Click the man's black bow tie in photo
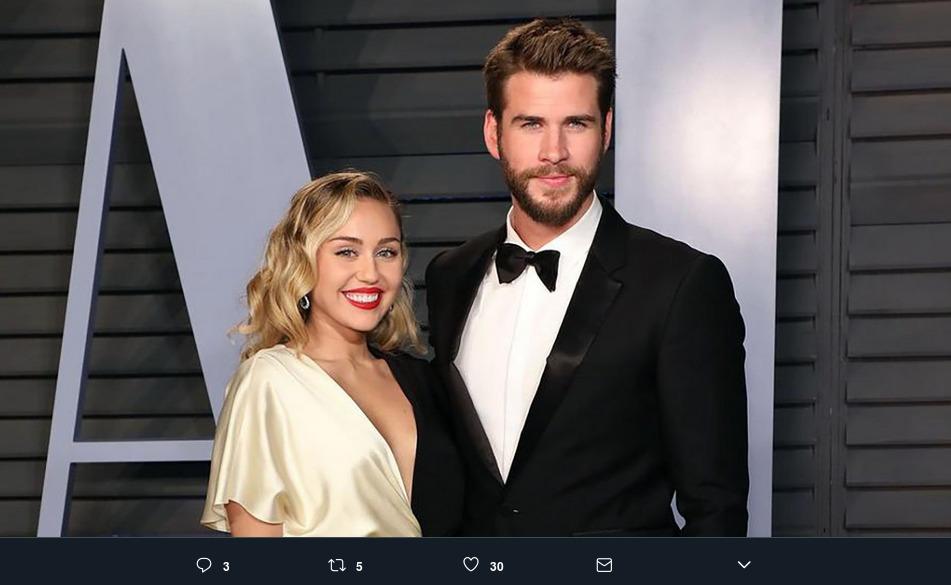951x585 pixels. 527,264
